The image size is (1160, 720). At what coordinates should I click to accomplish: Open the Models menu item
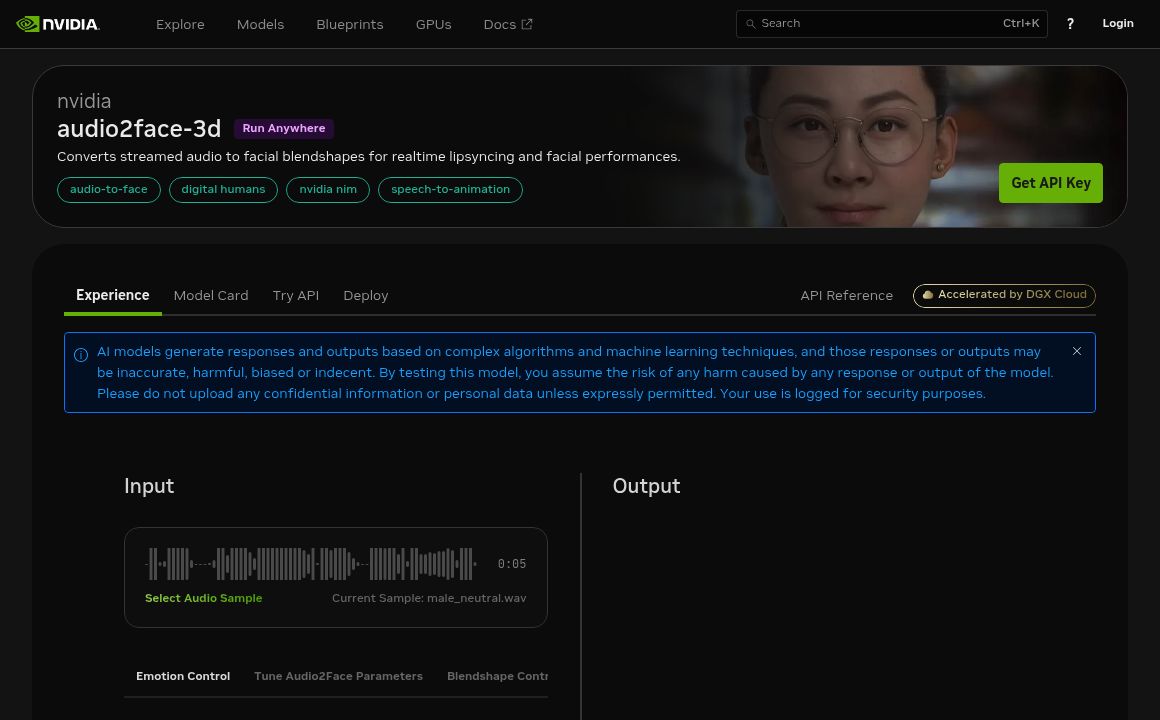pyautogui.click(x=260, y=24)
